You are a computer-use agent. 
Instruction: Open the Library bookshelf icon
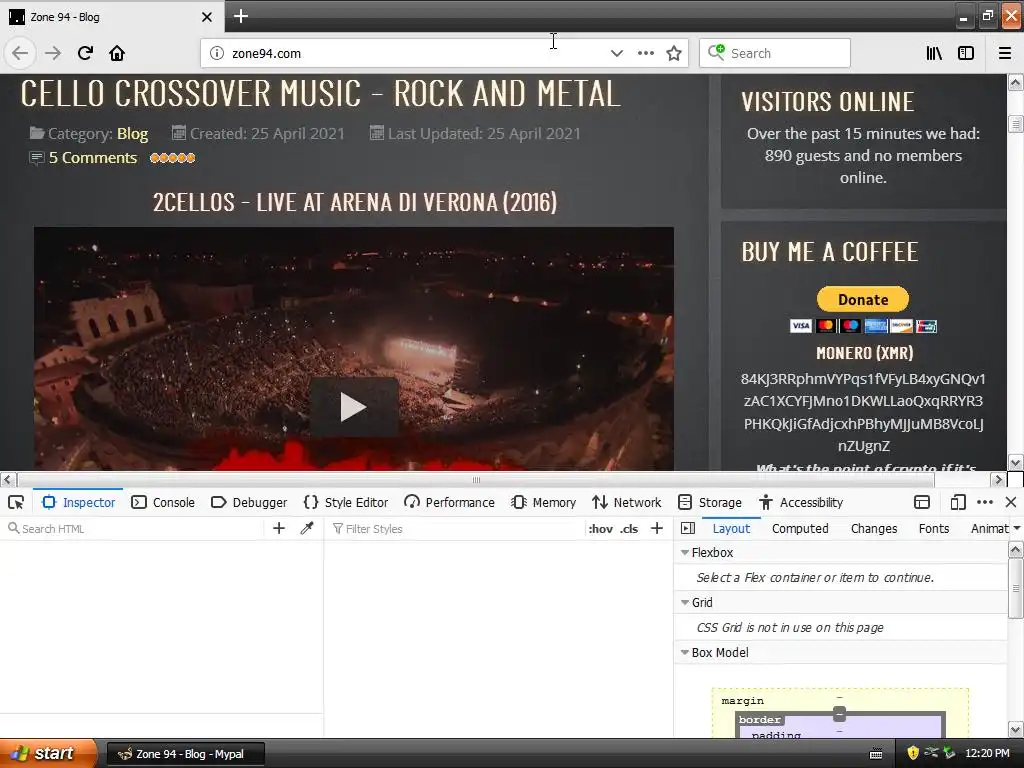(935, 53)
